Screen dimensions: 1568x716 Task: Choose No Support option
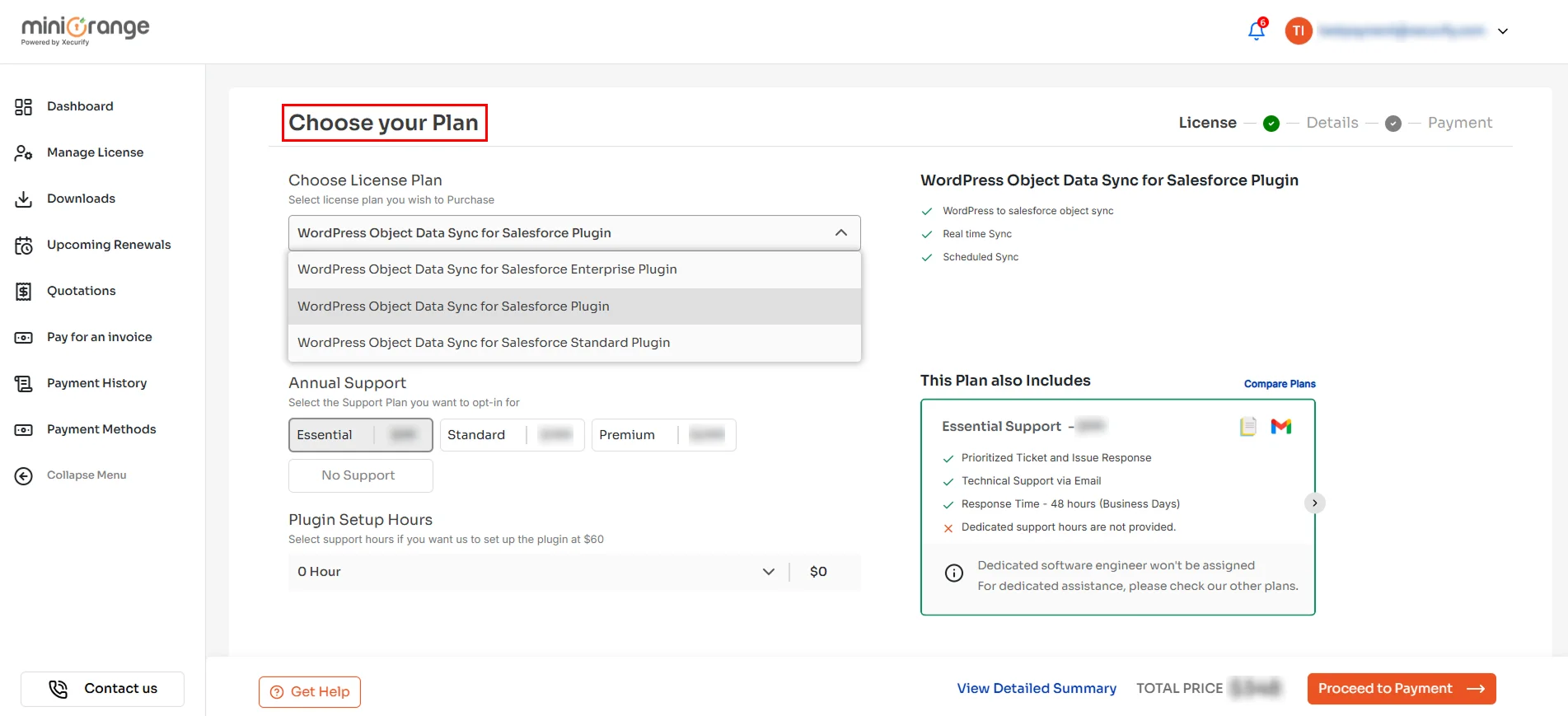361,475
